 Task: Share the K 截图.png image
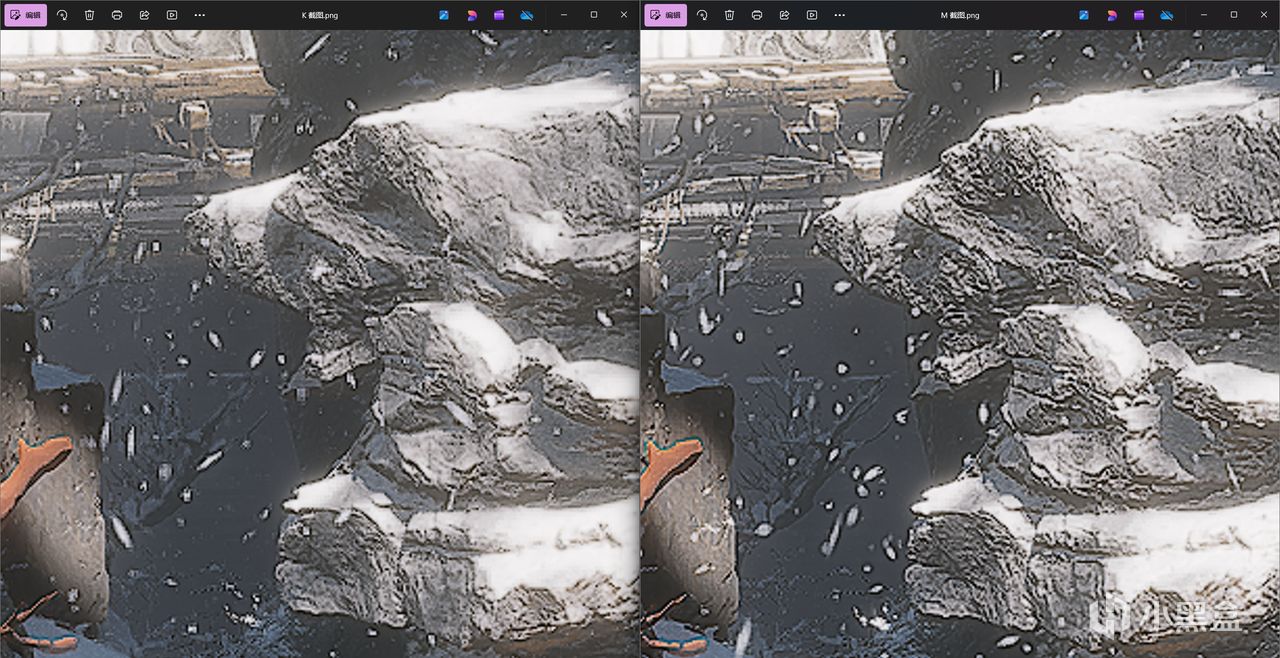pyautogui.click(x=144, y=15)
